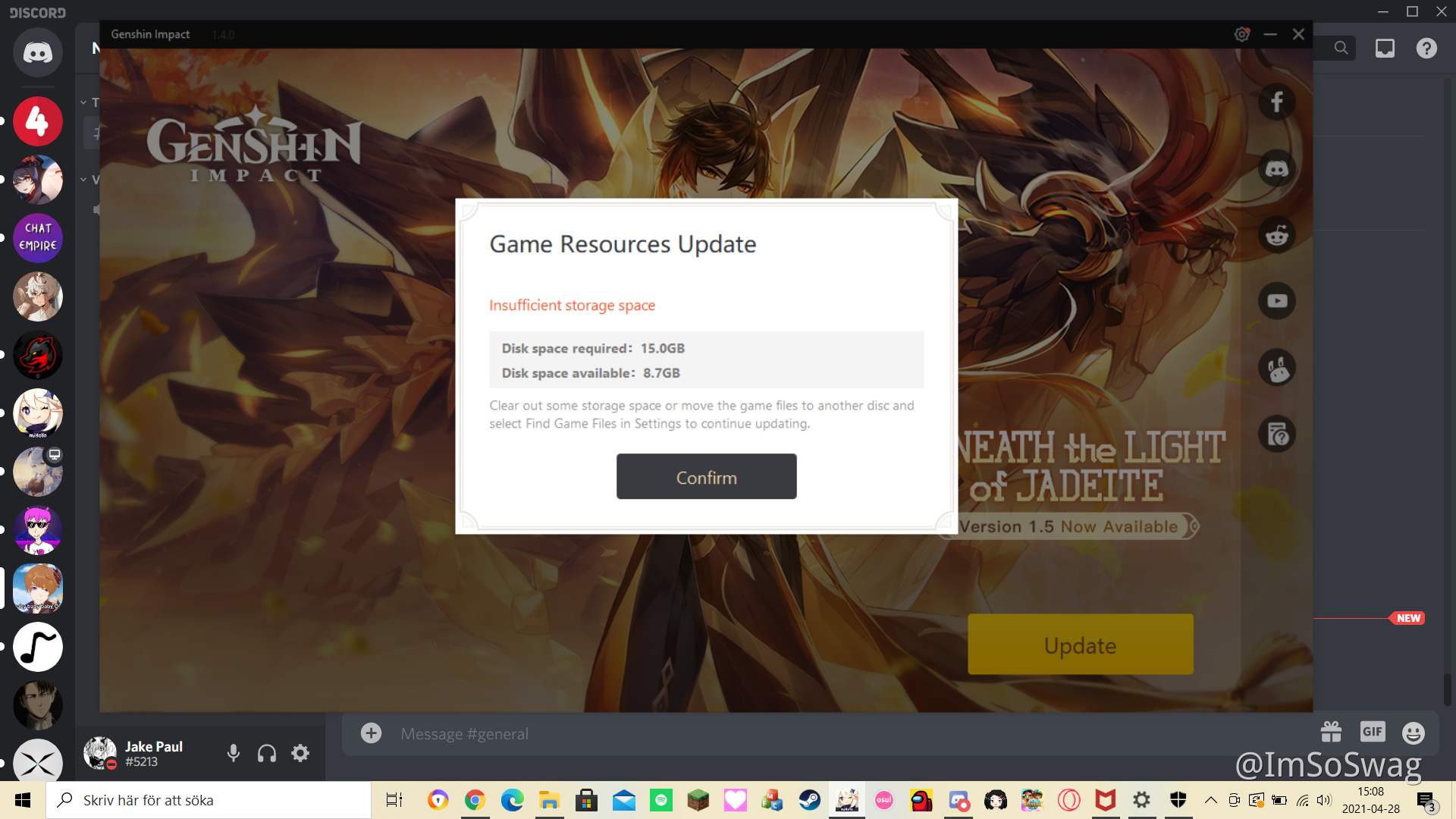Viewport: 1456px width, 819px height.
Task: Open the Discord home button
Action: tap(37, 52)
